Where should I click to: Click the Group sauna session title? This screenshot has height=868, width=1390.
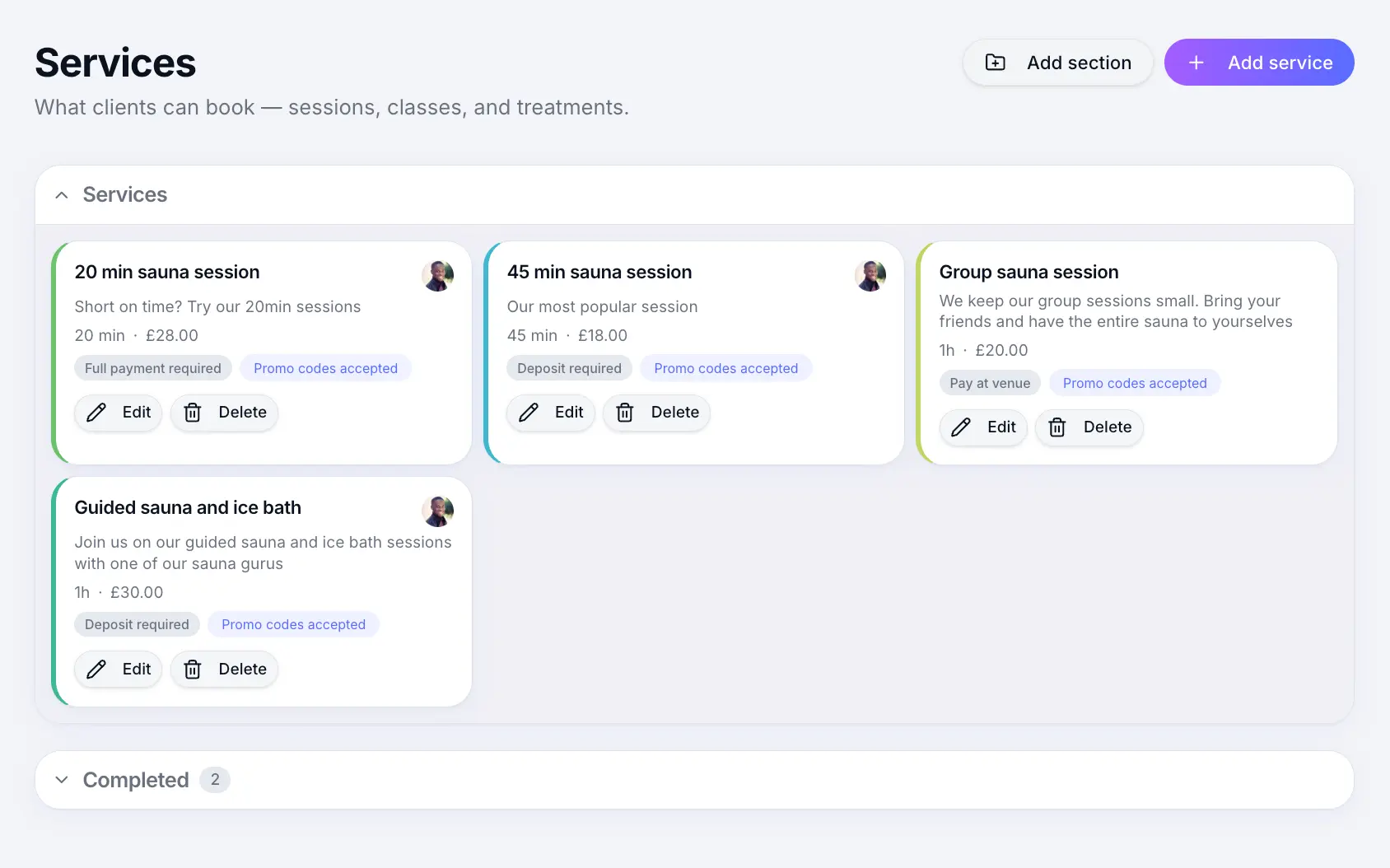(1029, 272)
